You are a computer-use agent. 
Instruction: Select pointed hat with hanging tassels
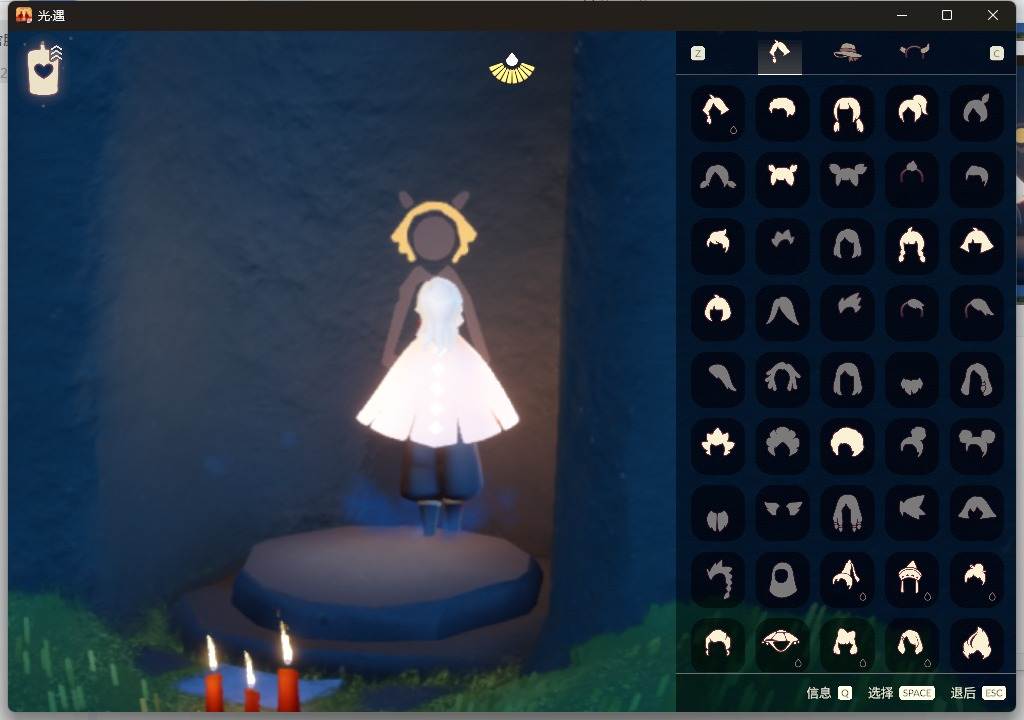912,579
